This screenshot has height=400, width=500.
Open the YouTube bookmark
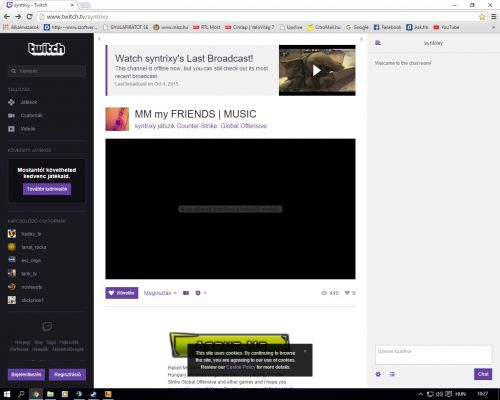[446, 27]
